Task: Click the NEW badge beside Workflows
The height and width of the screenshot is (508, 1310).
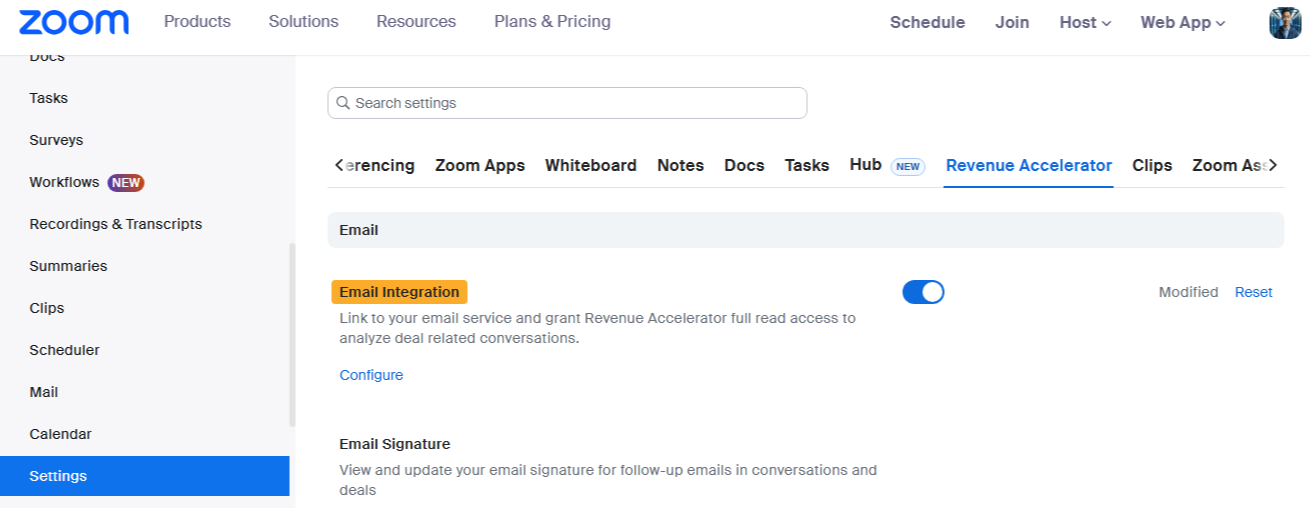Action: pyautogui.click(x=126, y=182)
